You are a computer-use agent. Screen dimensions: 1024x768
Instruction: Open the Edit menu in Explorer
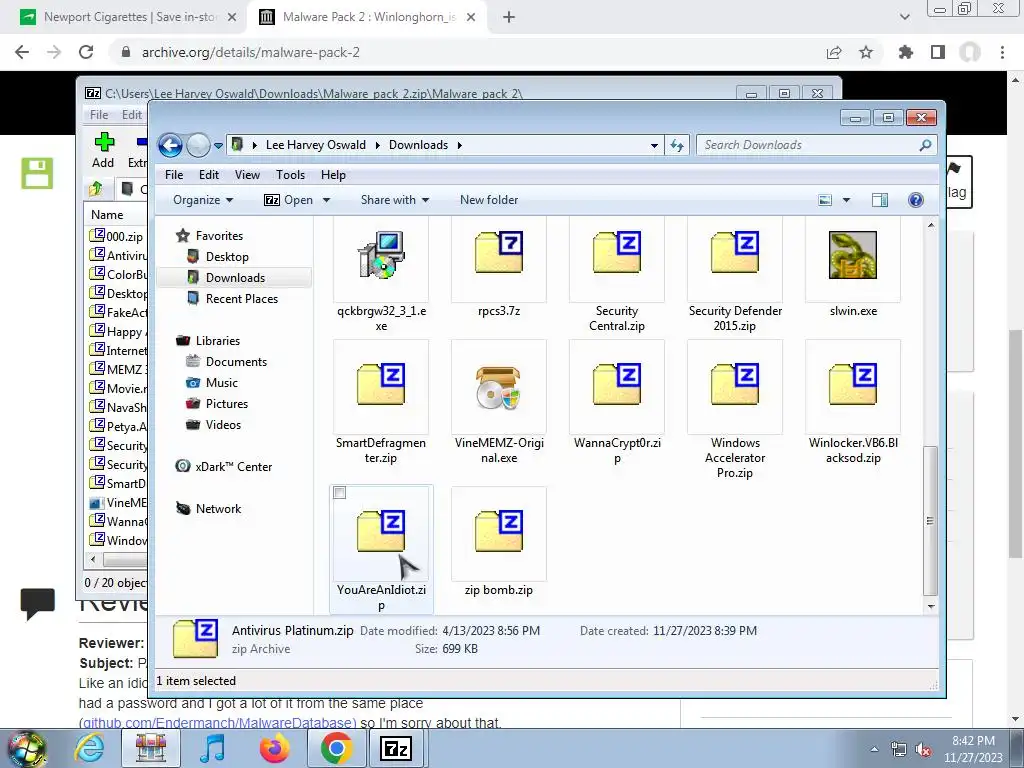[209, 175]
